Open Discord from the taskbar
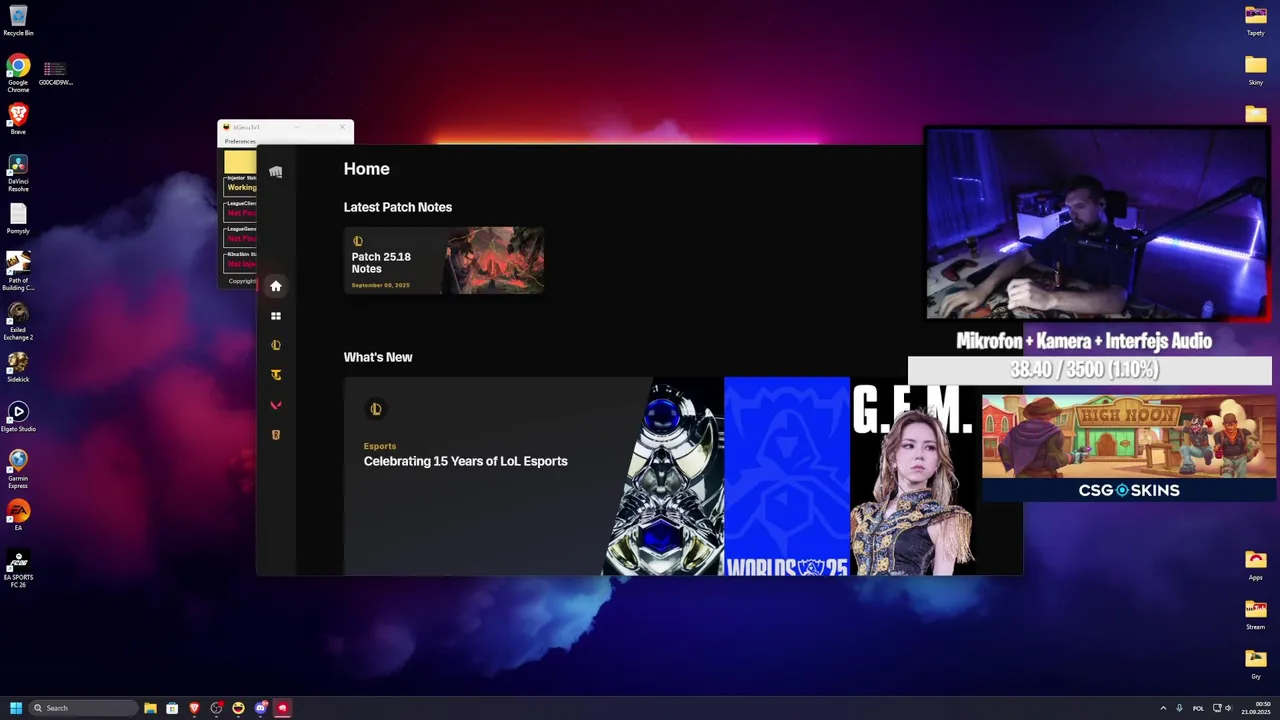1280x720 pixels. pos(260,708)
